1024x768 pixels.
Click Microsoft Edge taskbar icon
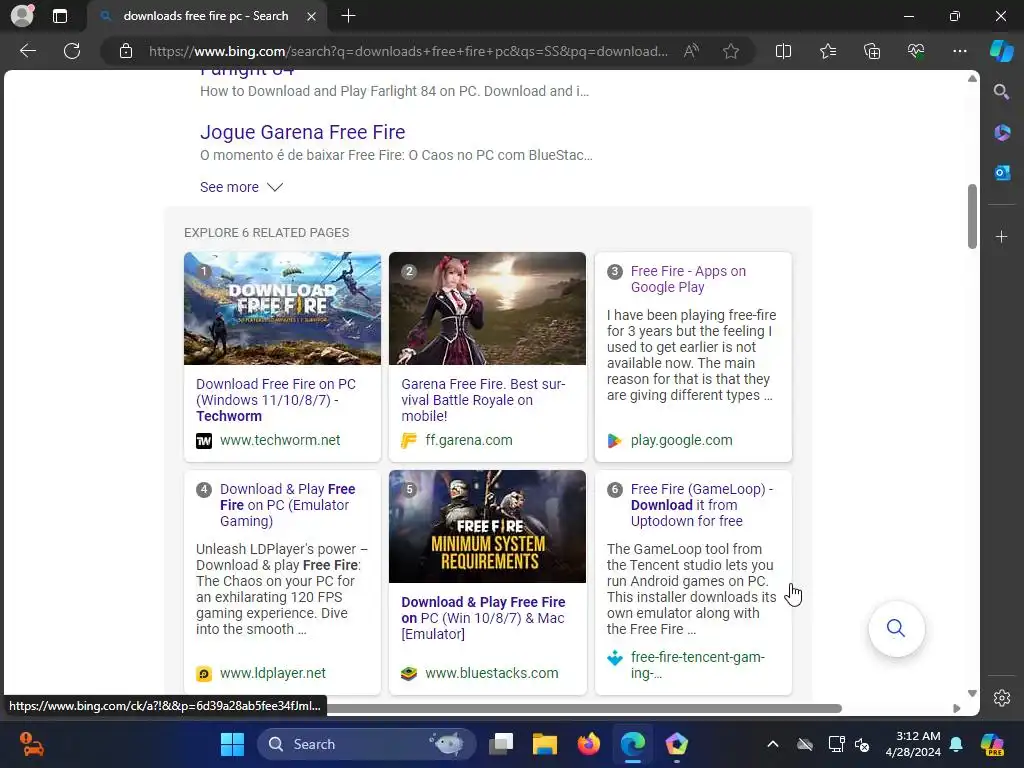pos(632,744)
